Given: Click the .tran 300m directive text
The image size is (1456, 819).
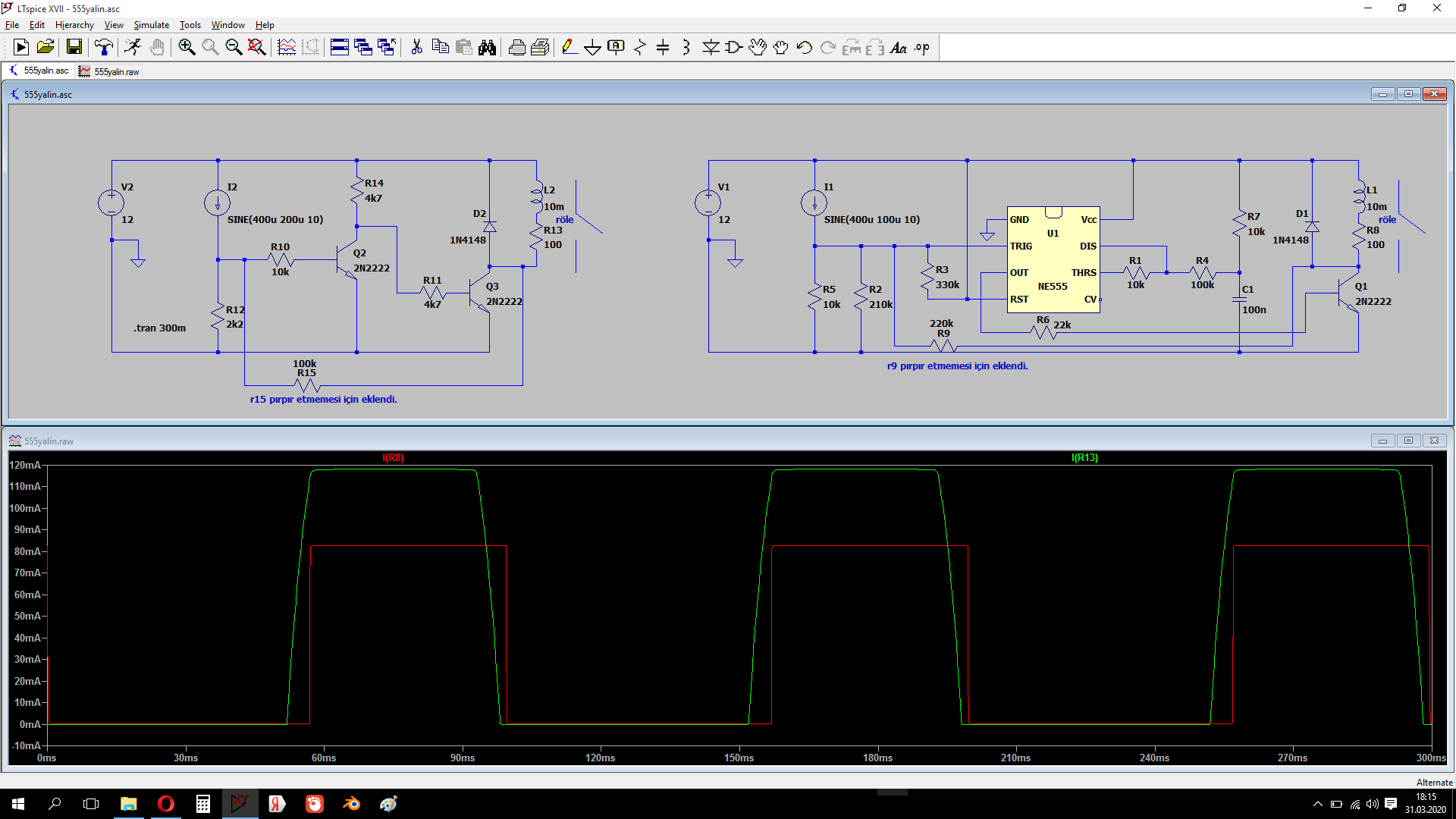Looking at the screenshot, I should coord(160,328).
